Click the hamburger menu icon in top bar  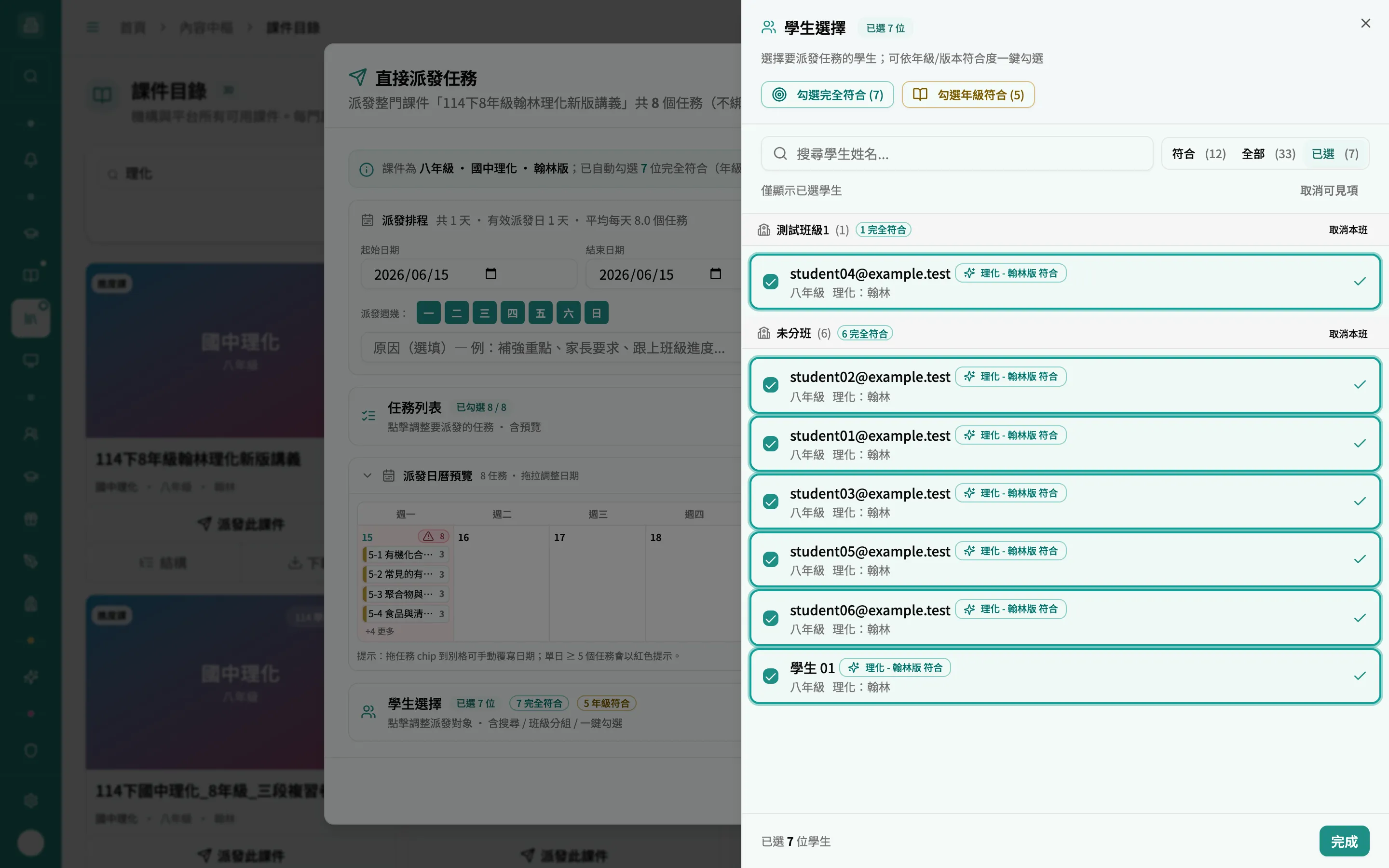coord(93,27)
